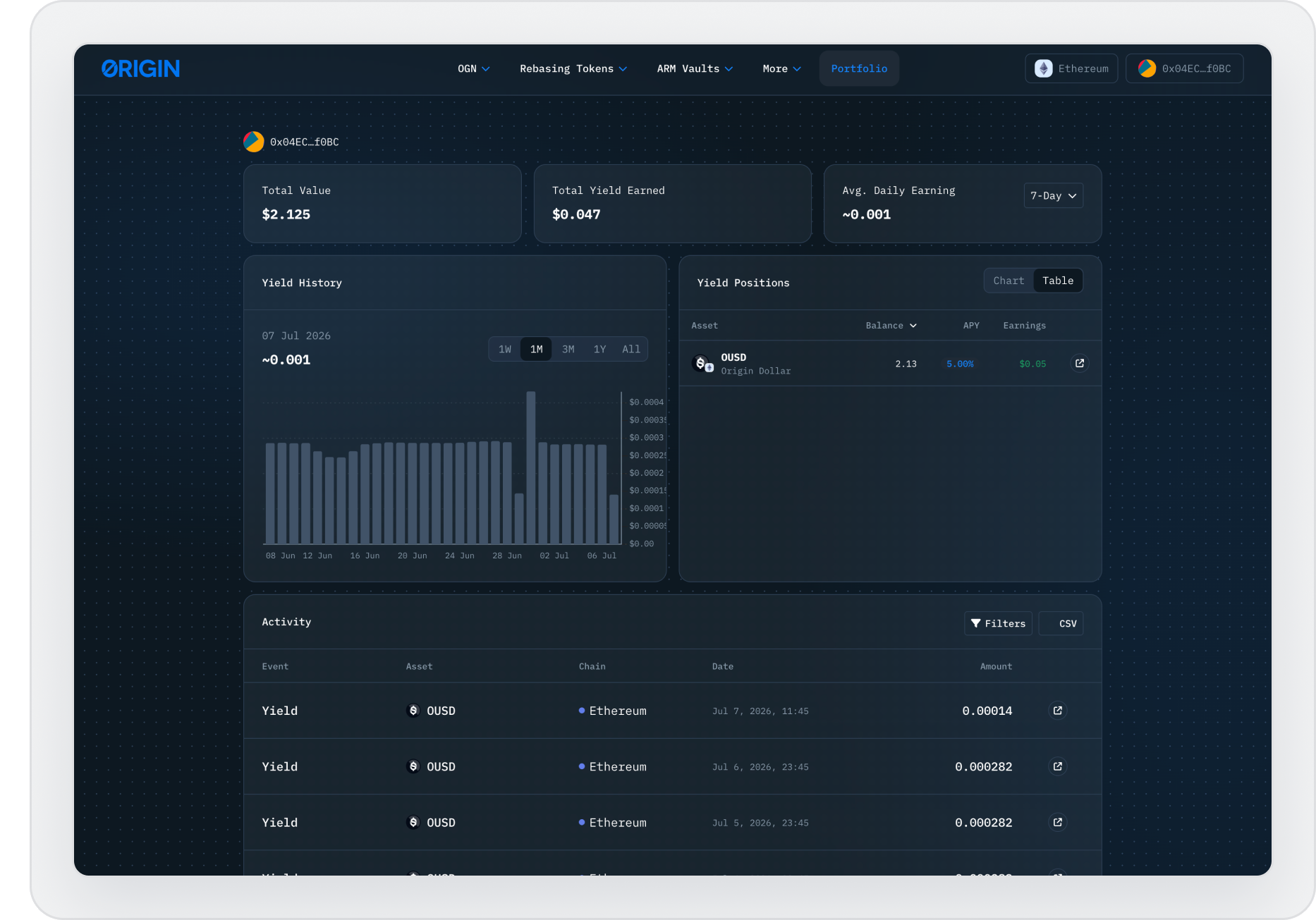Click the funnel icon on the Filters button
This screenshot has height=920, width=1316.
tap(976, 623)
